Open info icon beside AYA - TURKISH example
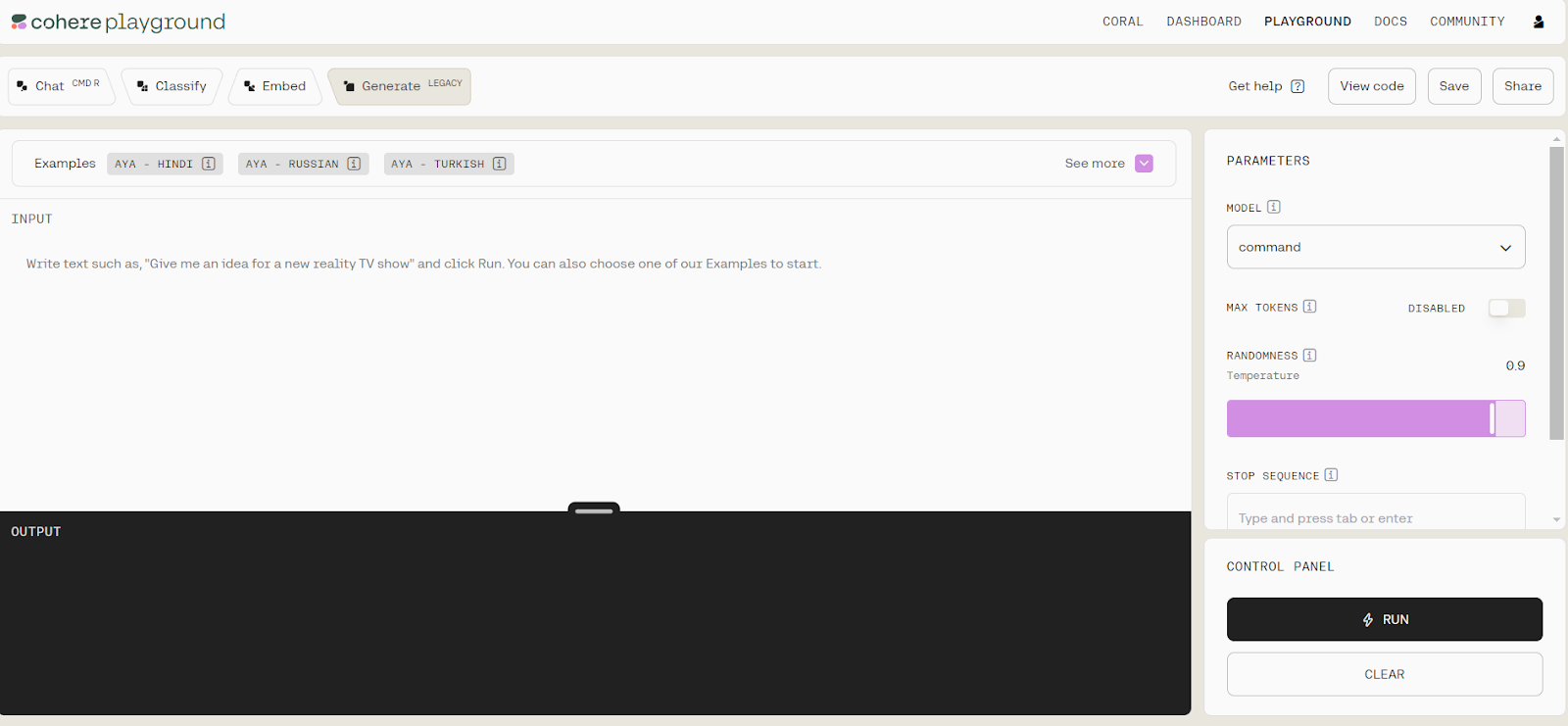 [x=500, y=164]
